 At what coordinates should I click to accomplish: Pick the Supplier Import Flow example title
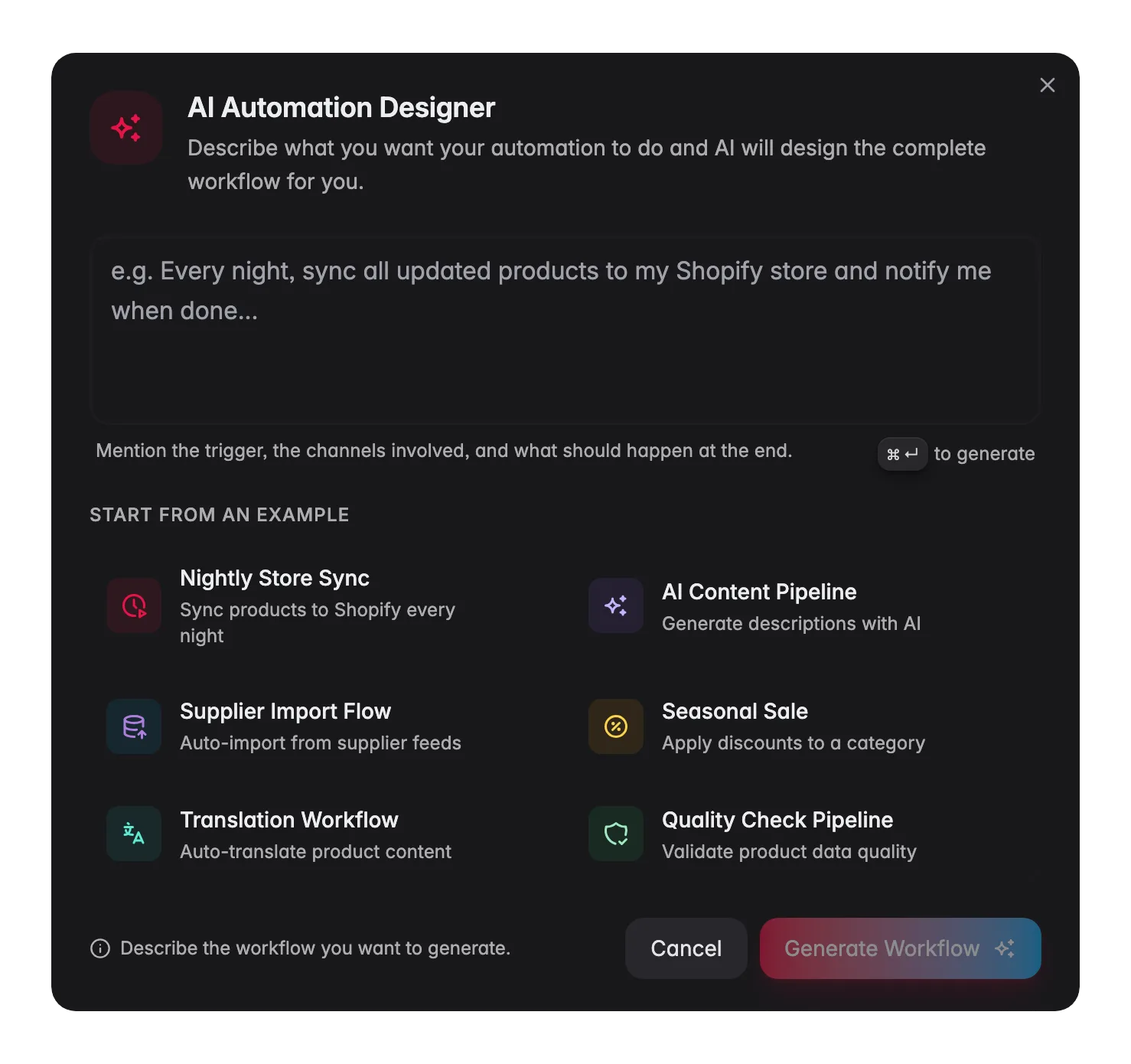[x=285, y=711]
